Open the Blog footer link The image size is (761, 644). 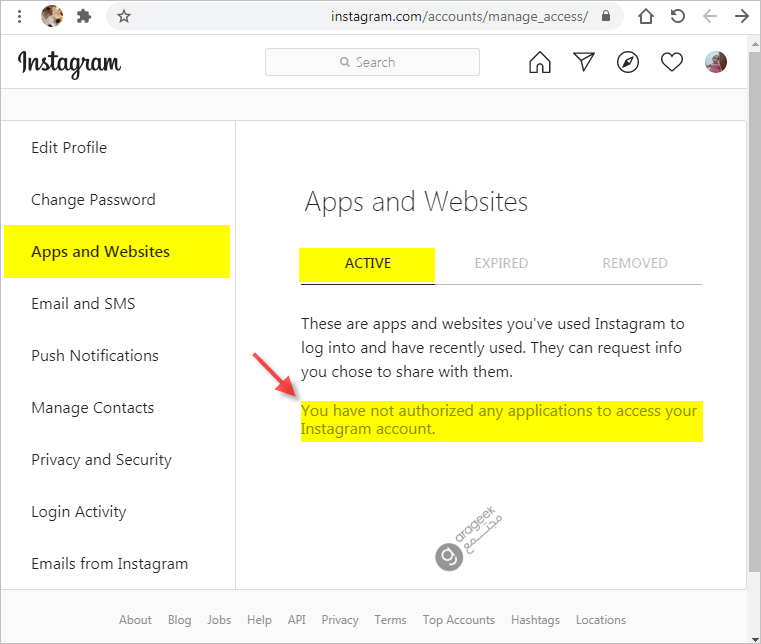[x=179, y=620]
